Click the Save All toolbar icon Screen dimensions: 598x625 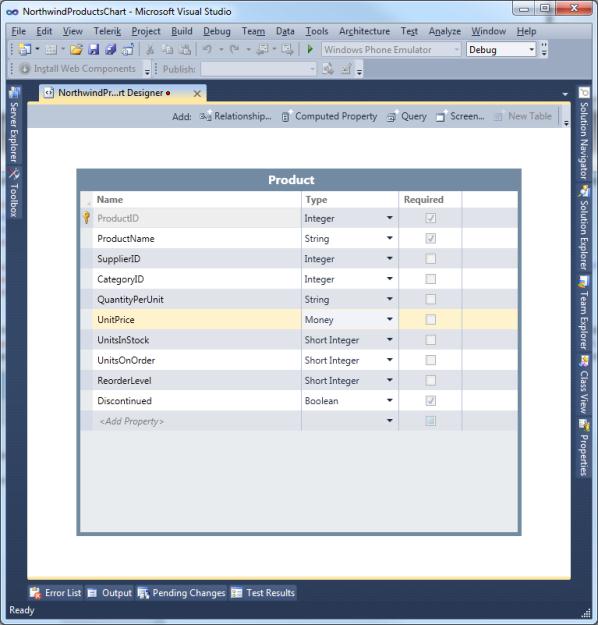(111, 49)
